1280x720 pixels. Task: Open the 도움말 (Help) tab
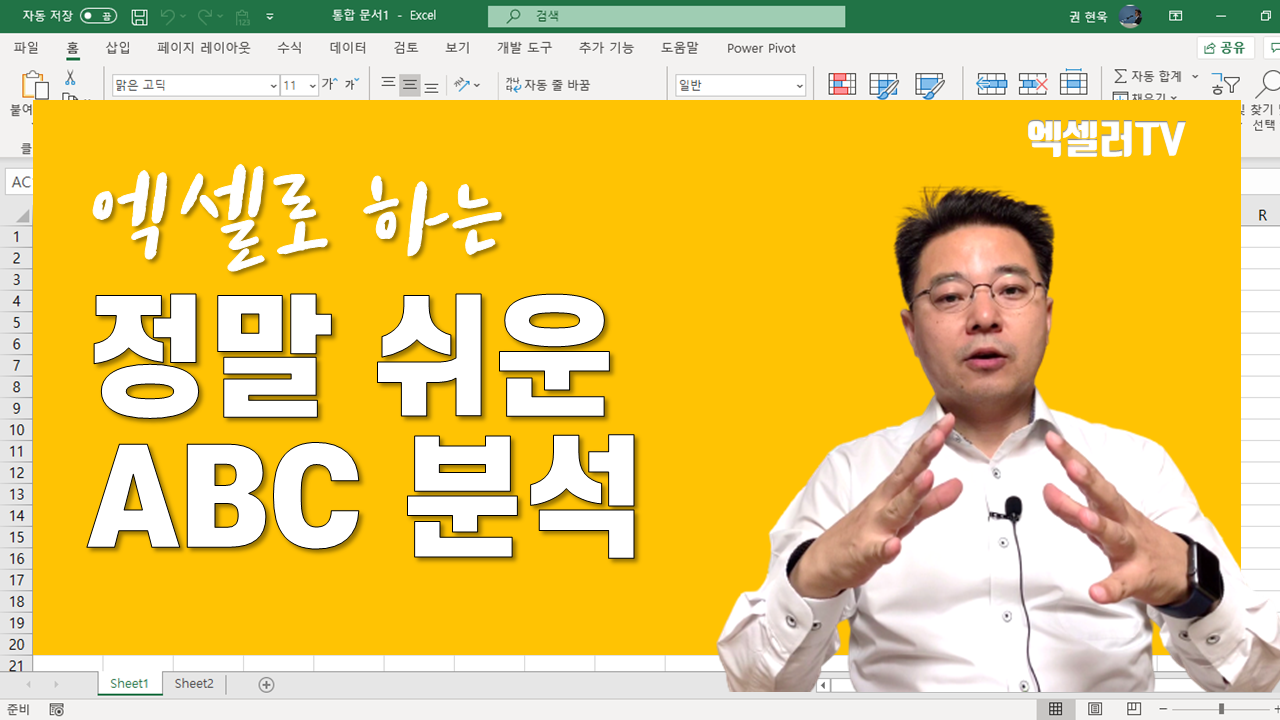[680, 48]
